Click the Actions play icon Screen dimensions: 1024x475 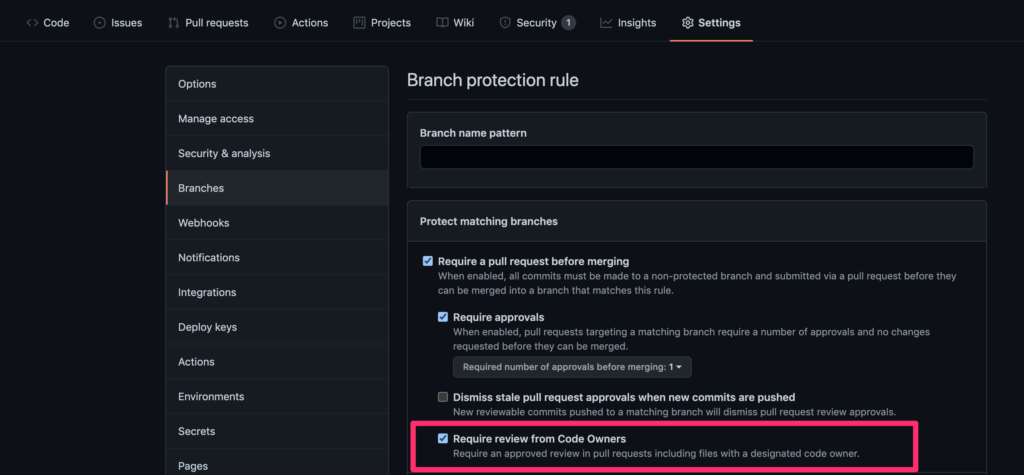point(280,23)
